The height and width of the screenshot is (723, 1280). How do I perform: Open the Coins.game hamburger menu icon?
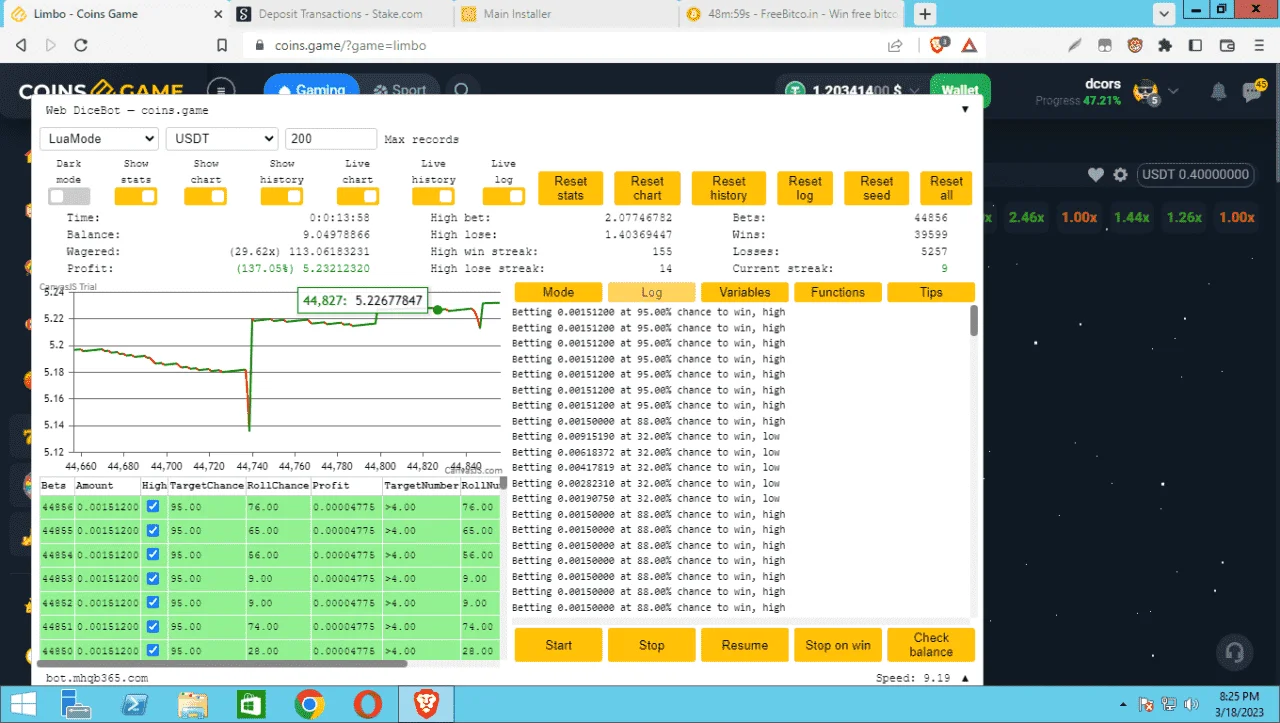(221, 90)
